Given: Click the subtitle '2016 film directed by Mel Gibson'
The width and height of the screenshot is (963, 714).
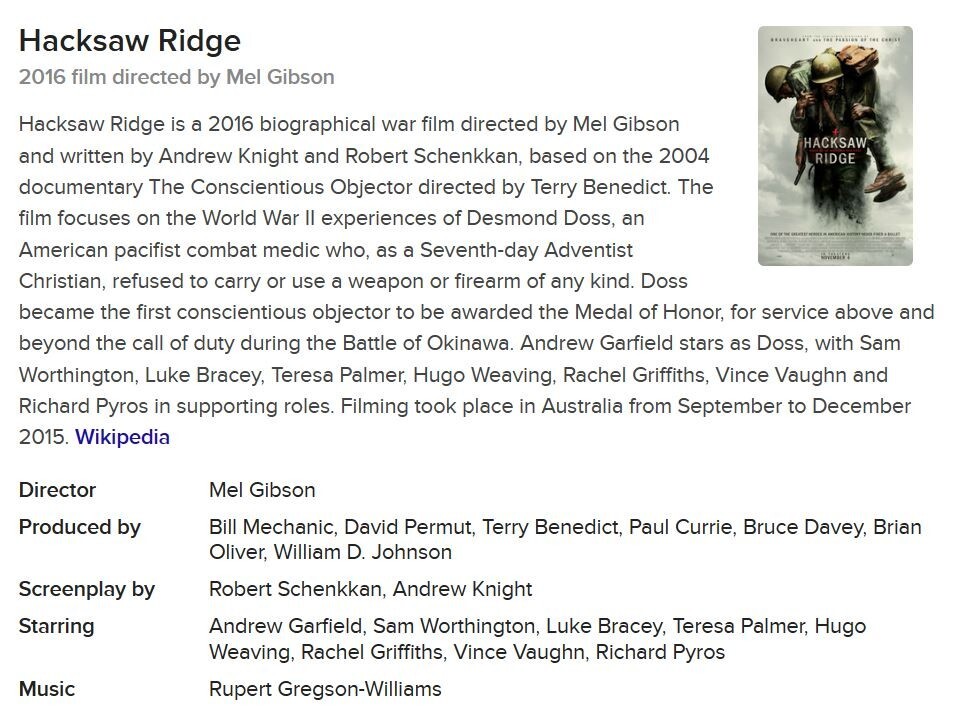Looking at the screenshot, I should [x=176, y=77].
